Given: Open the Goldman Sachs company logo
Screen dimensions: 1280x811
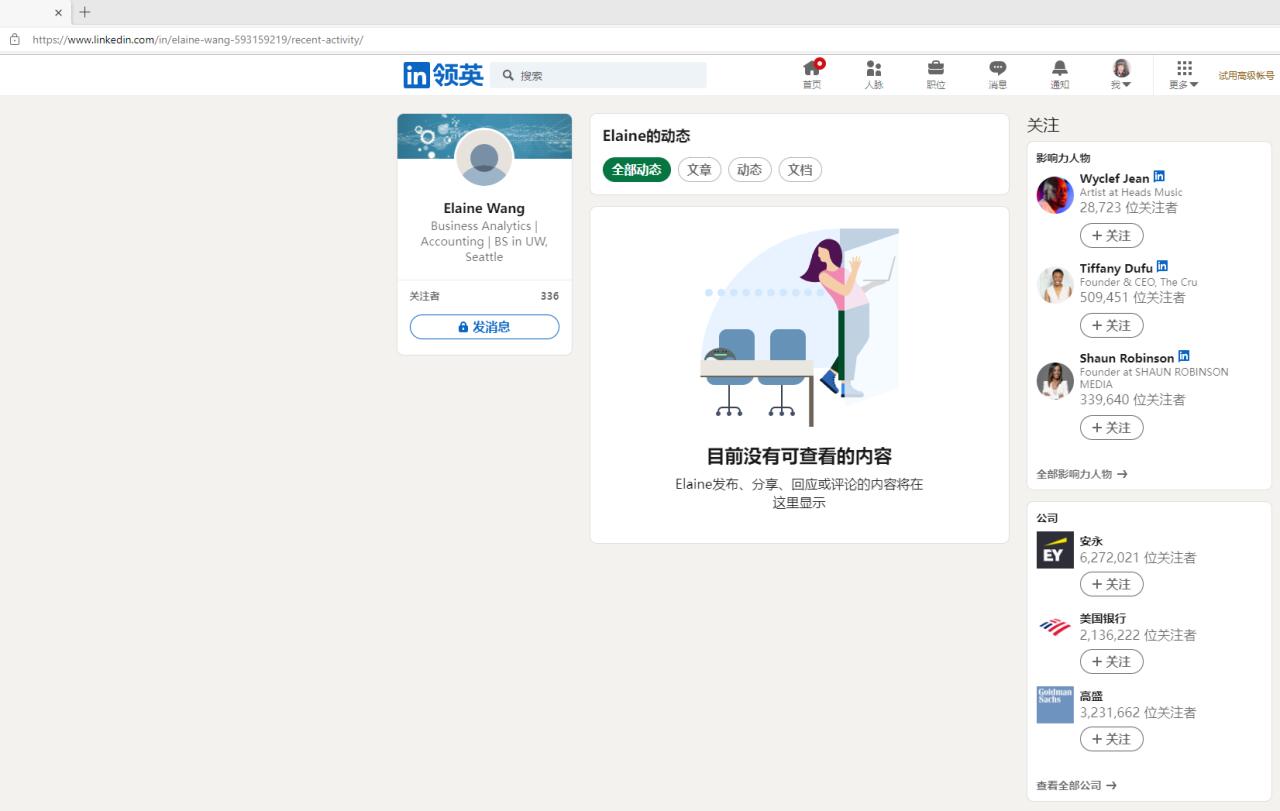Looking at the screenshot, I should 1055,705.
